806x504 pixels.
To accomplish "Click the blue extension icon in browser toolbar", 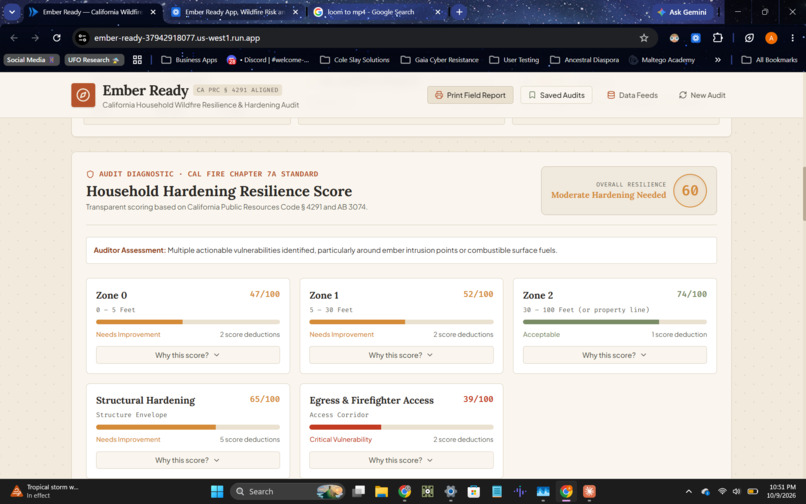I will [695, 38].
